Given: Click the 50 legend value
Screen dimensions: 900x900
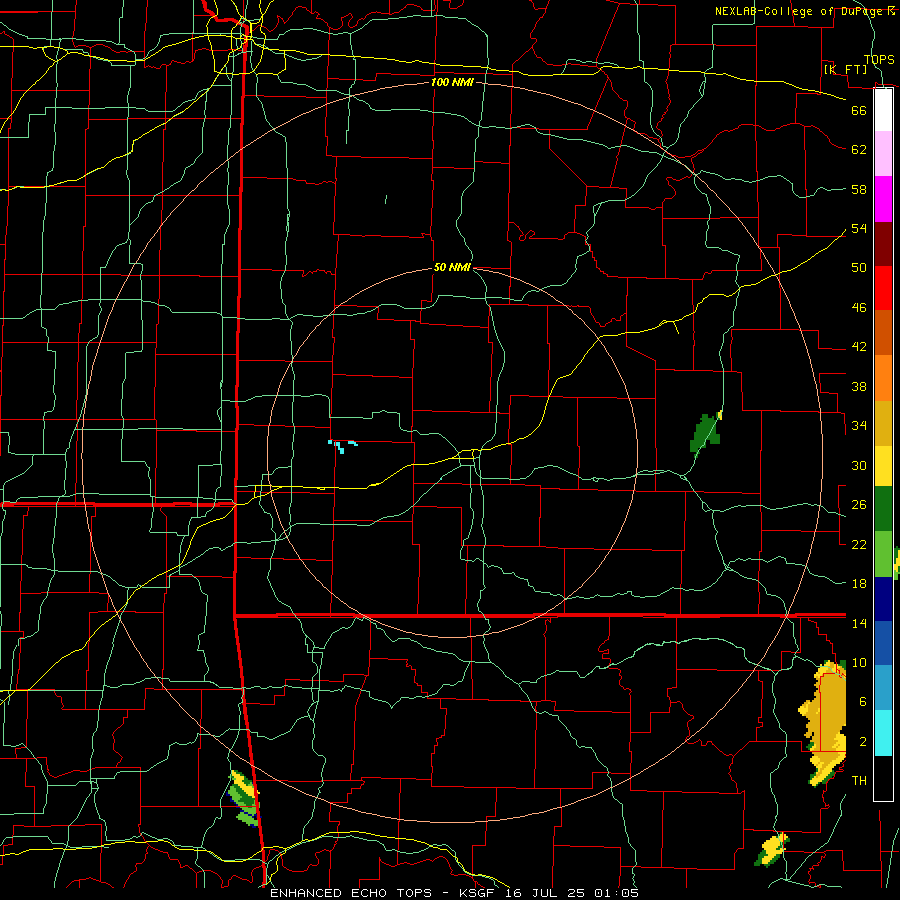Looking at the screenshot, I should tap(859, 267).
